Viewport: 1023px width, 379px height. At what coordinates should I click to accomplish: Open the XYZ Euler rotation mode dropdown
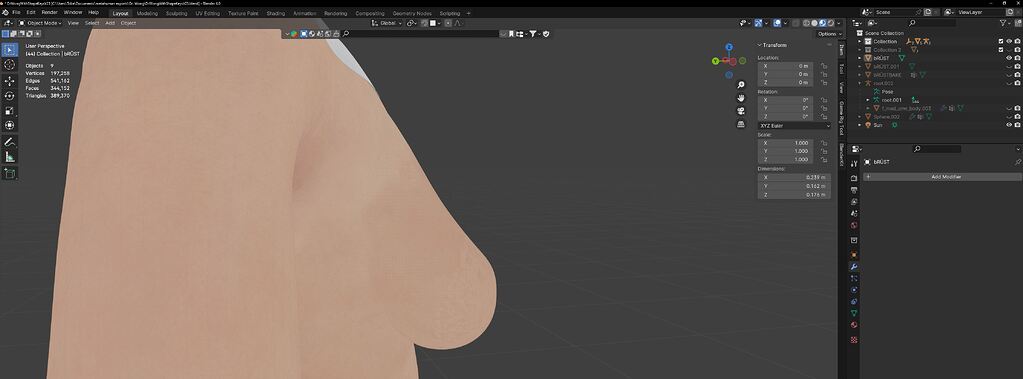tap(794, 125)
